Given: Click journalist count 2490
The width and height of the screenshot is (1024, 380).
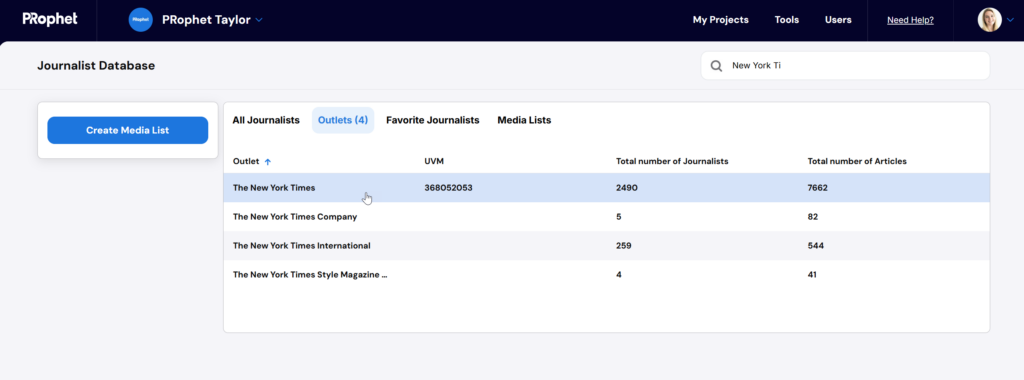Looking at the screenshot, I should [626, 188].
